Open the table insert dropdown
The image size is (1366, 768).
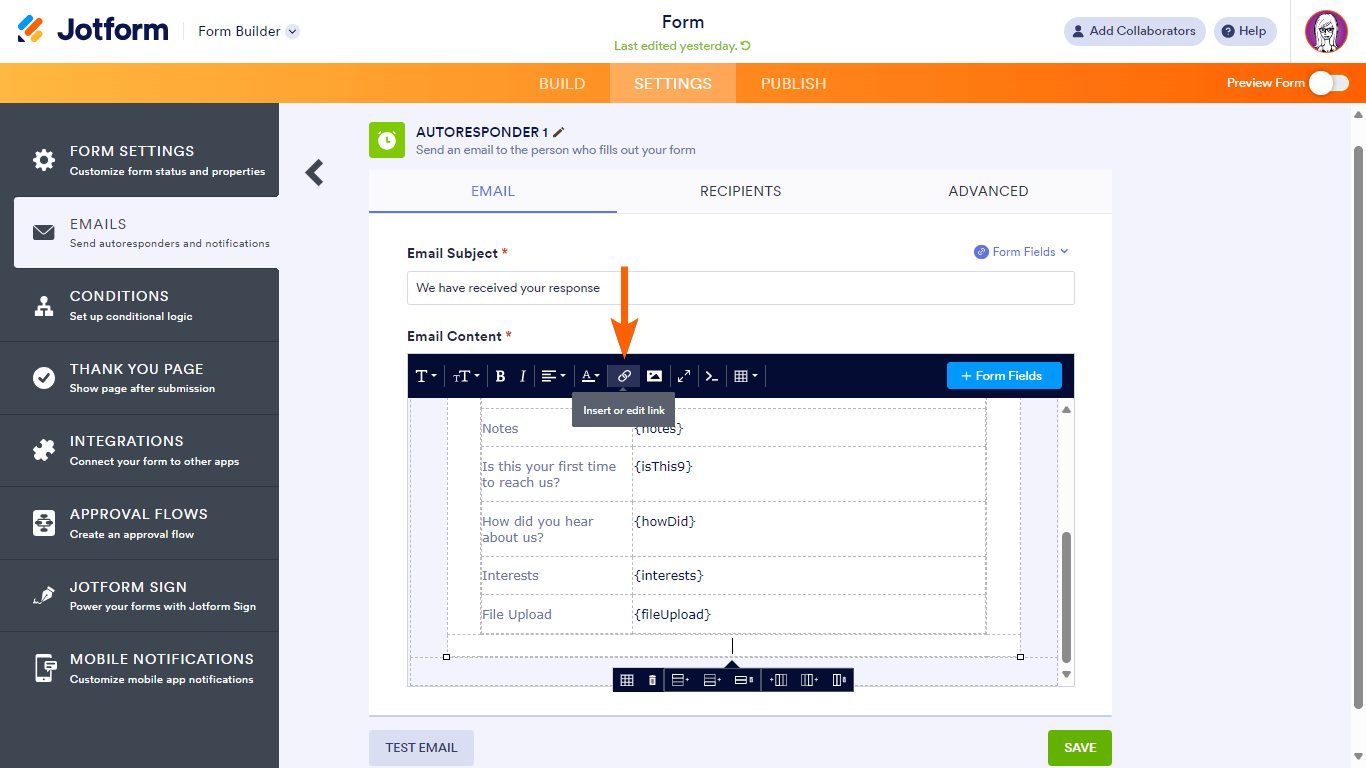tap(746, 376)
